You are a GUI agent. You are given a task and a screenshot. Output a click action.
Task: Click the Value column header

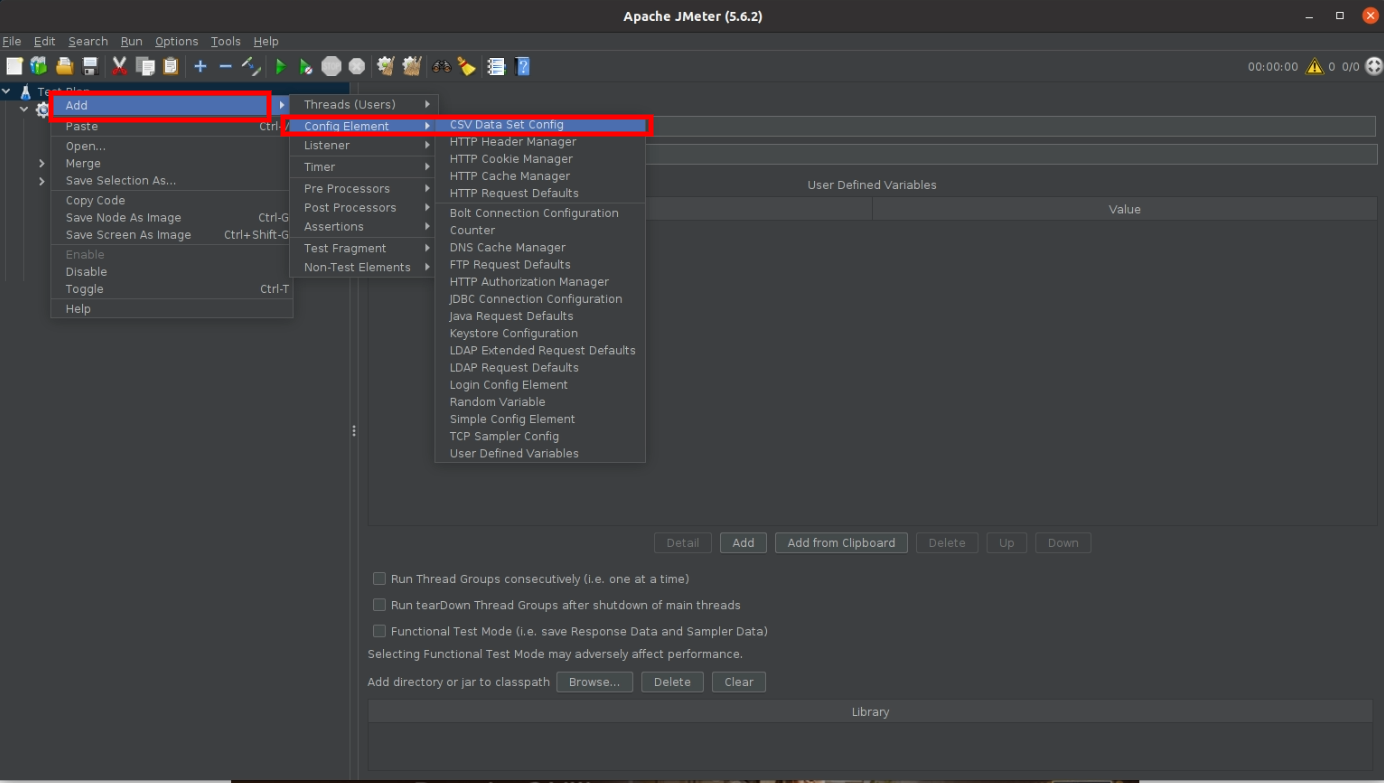[1124, 209]
